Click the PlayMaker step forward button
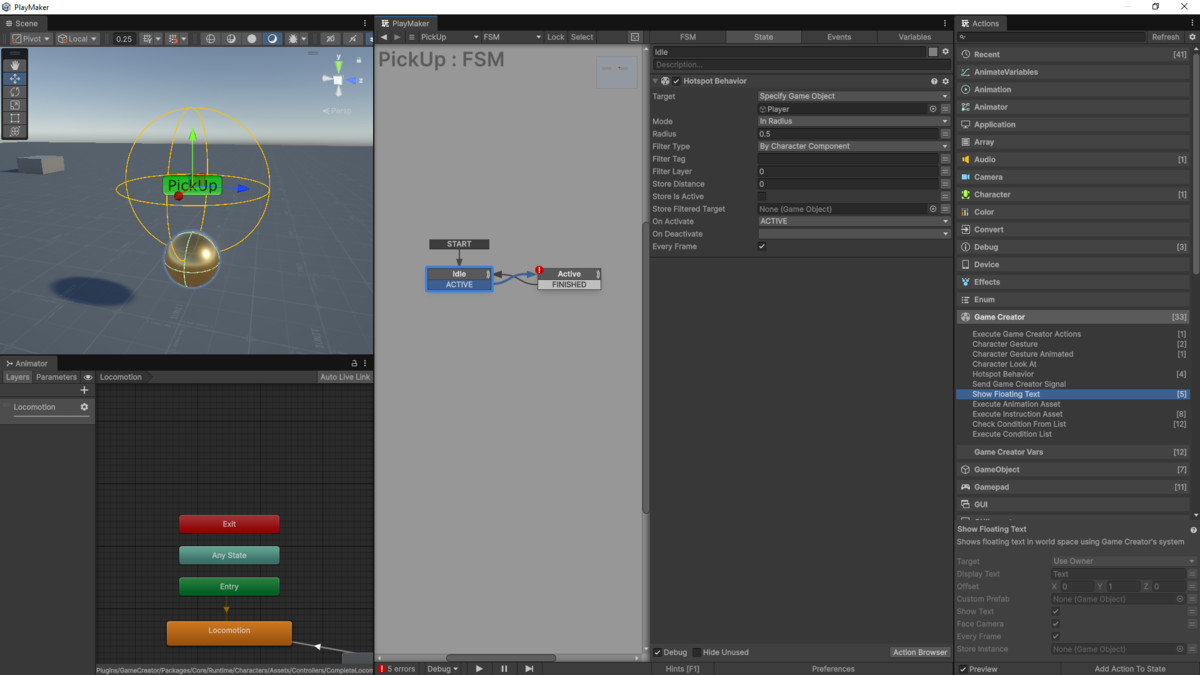The image size is (1200, 675). tap(529, 669)
